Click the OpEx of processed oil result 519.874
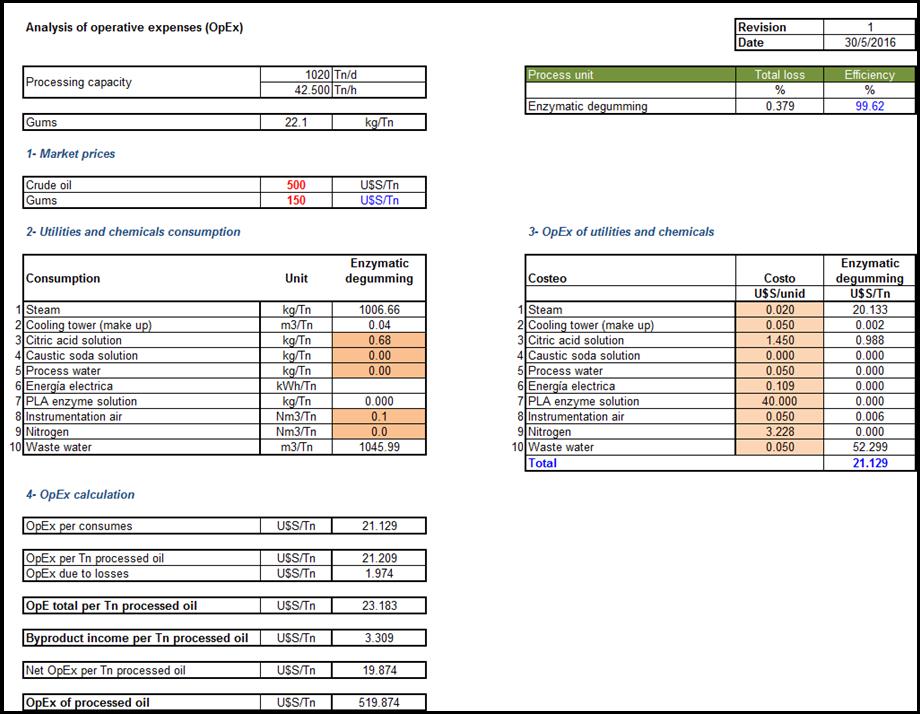The width and height of the screenshot is (920, 714). tap(379, 702)
